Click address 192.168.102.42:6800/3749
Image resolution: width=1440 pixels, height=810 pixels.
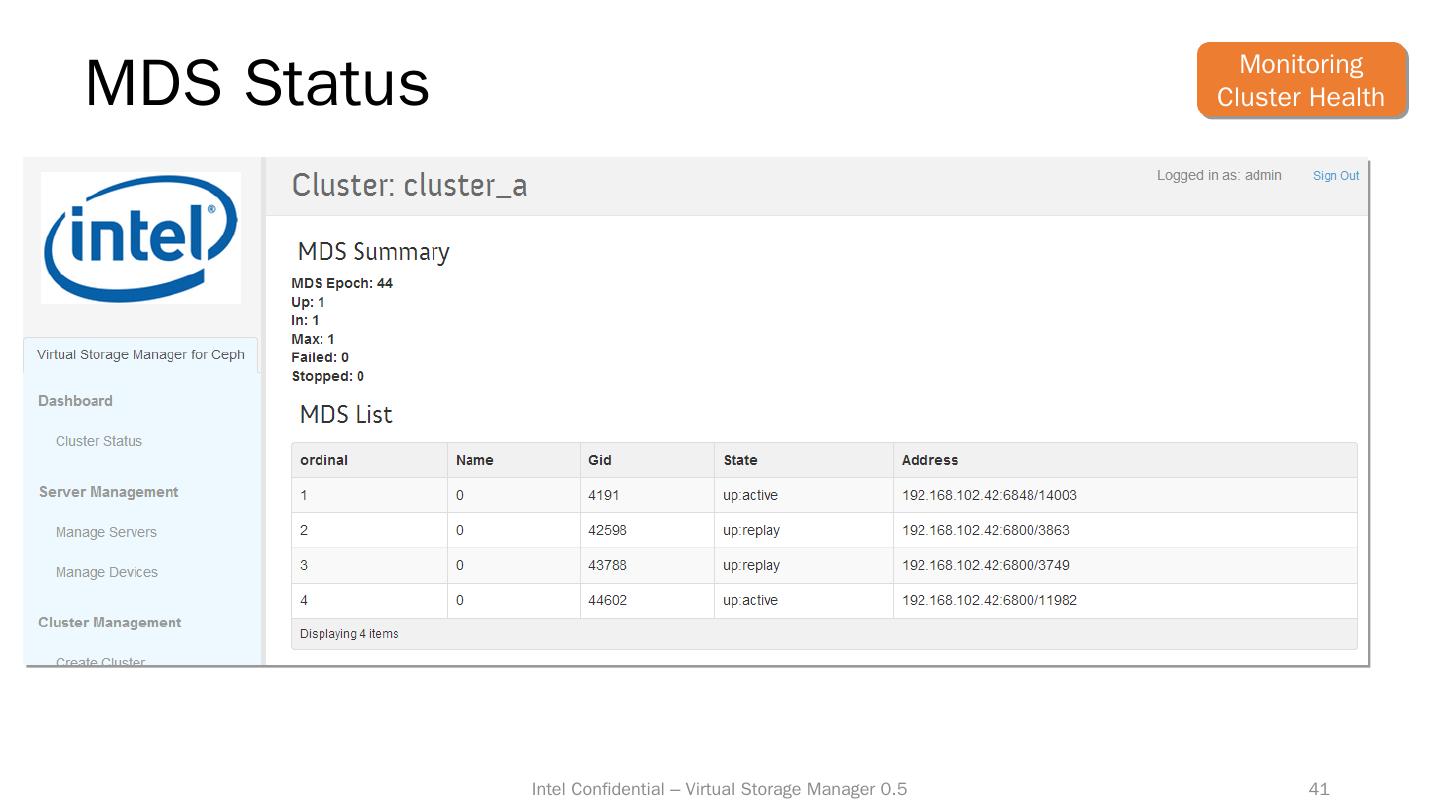[x=986, y=565]
